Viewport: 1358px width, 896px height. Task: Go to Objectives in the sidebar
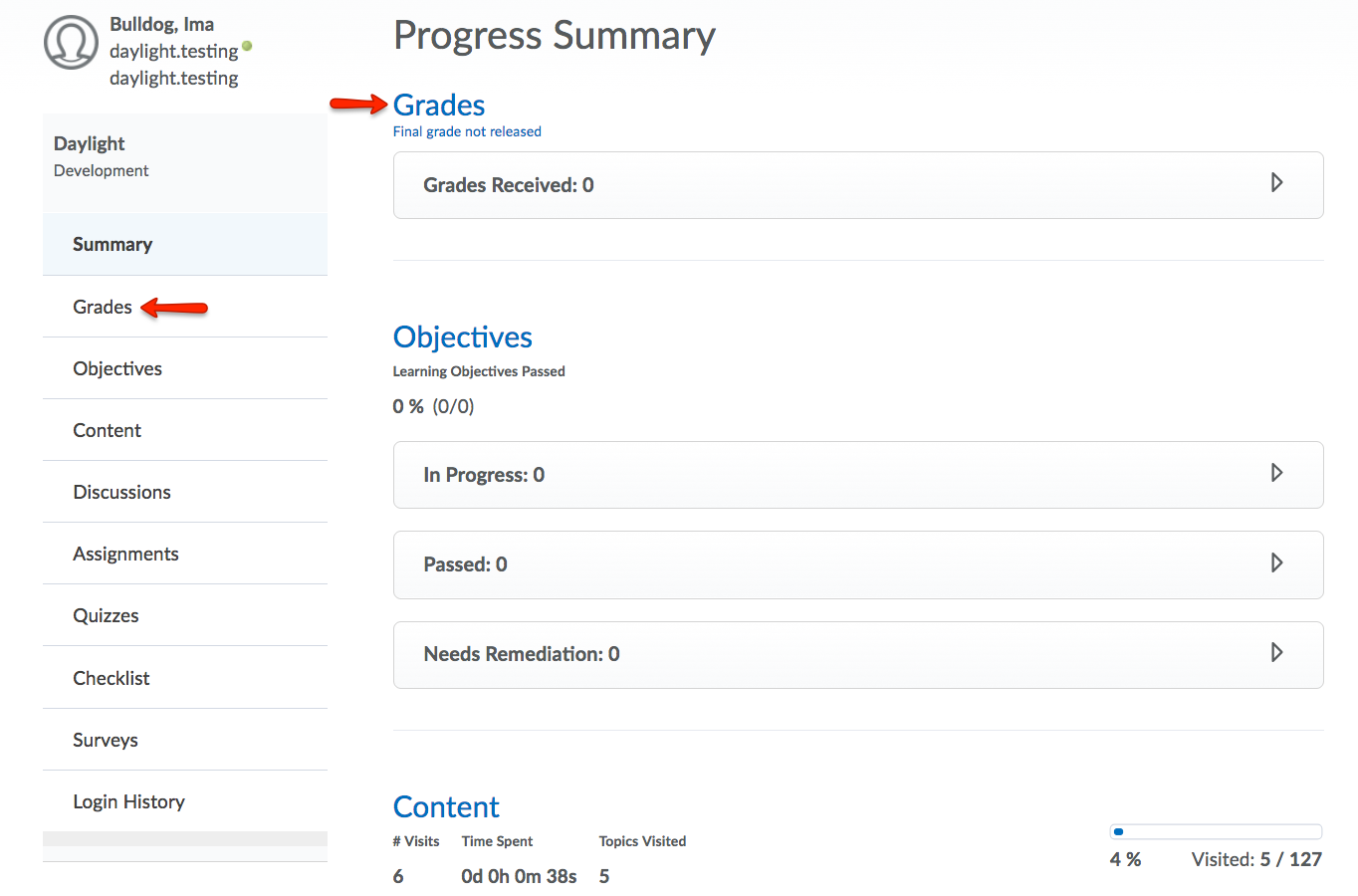[x=117, y=368]
